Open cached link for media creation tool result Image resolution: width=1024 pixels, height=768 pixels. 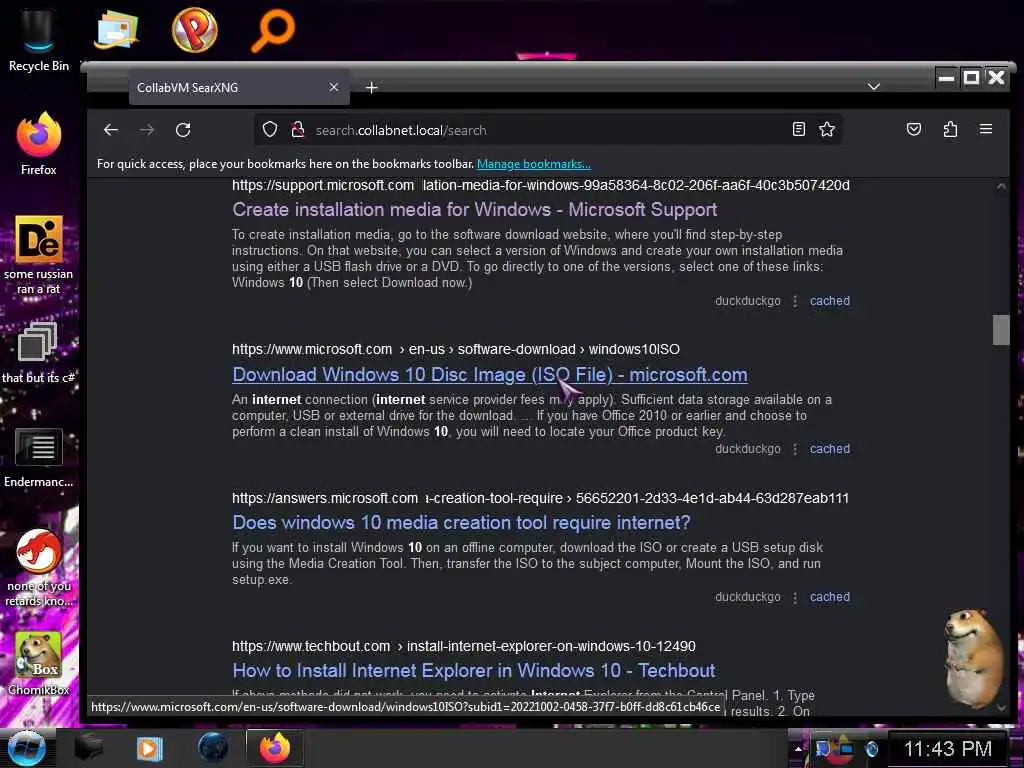(829, 597)
